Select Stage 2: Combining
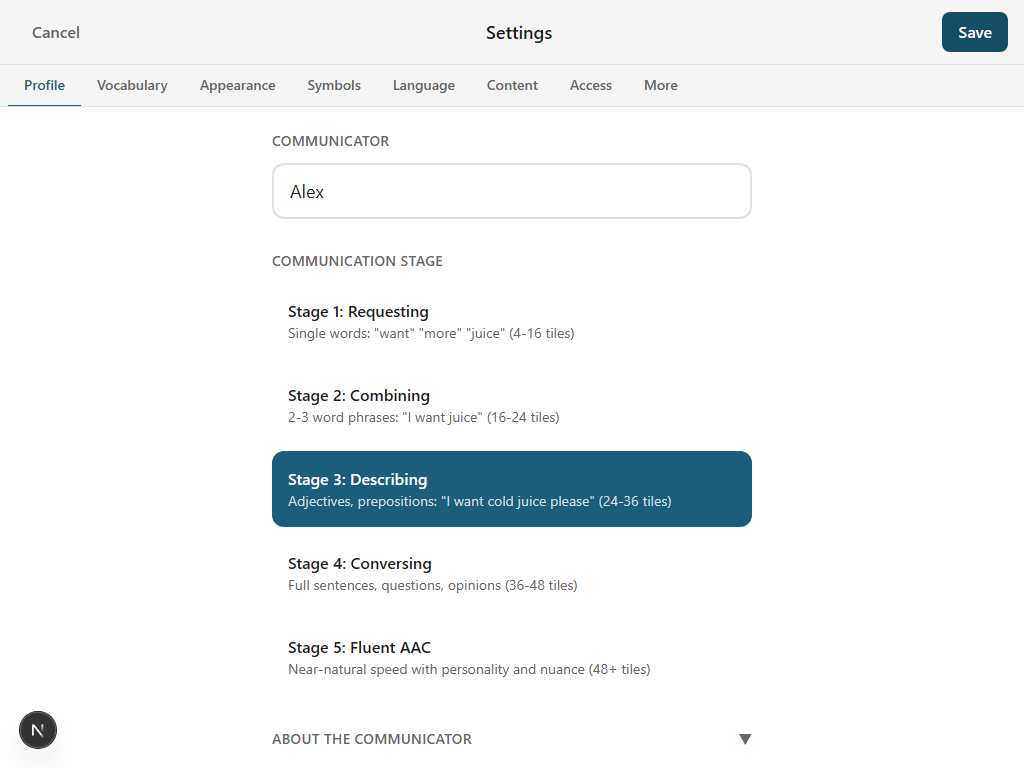1024x768 pixels. tap(512, 405)
